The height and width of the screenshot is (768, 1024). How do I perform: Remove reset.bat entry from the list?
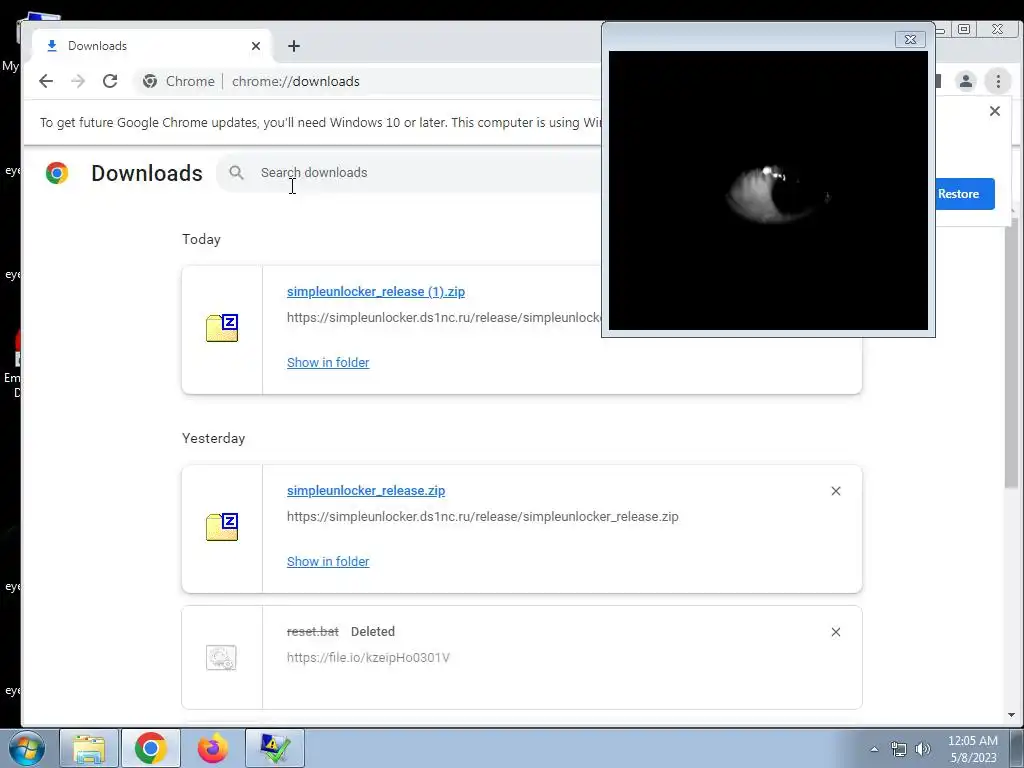(x=836, y=632)
